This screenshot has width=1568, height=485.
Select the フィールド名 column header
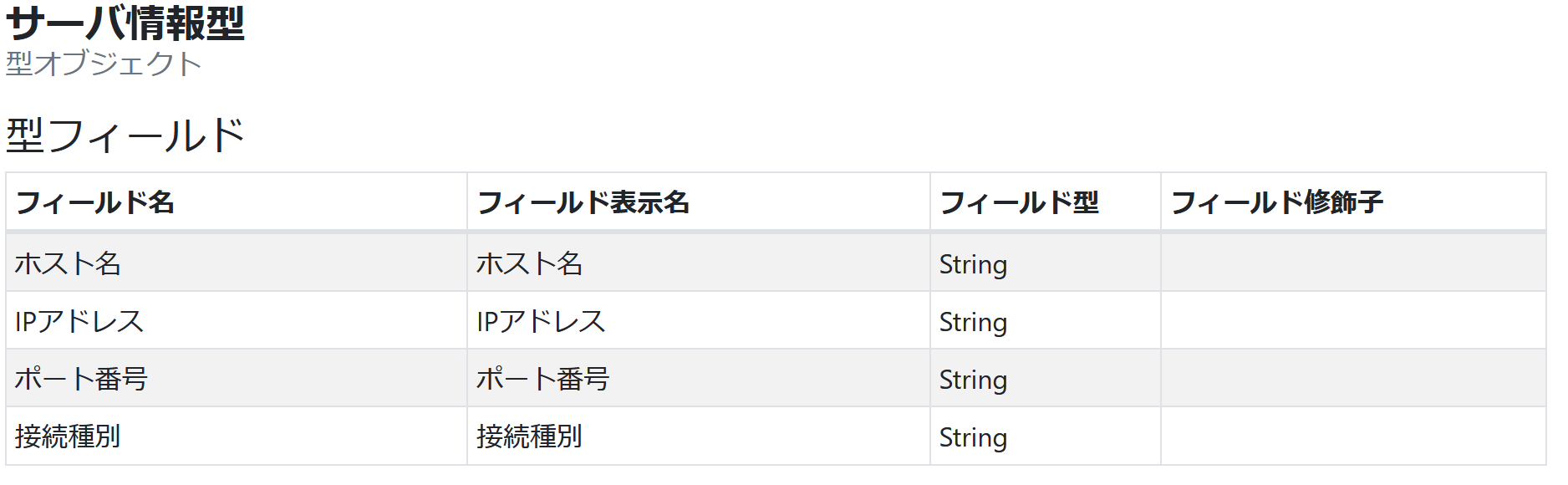point(95,202)
